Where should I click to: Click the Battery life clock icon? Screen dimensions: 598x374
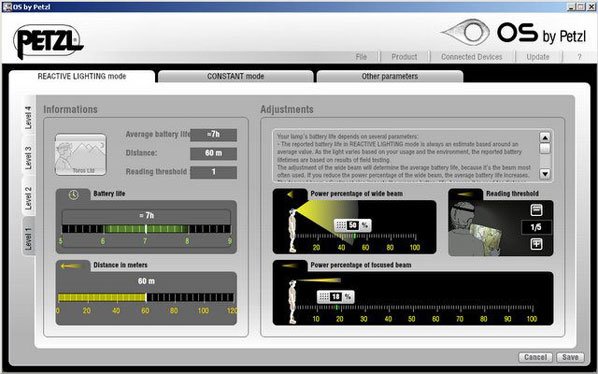click(73, 195)
